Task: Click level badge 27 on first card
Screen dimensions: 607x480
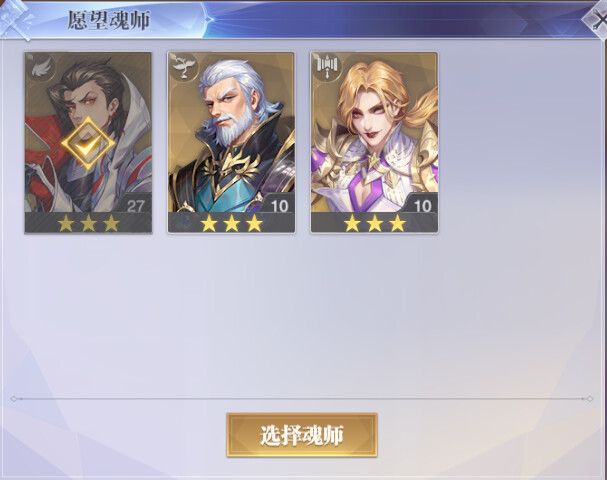Action: click(x=135, y=206)
